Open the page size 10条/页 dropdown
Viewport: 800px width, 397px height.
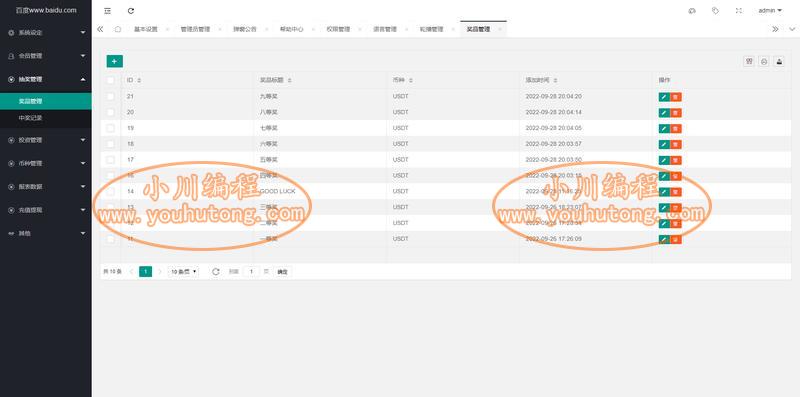[184, 272]
